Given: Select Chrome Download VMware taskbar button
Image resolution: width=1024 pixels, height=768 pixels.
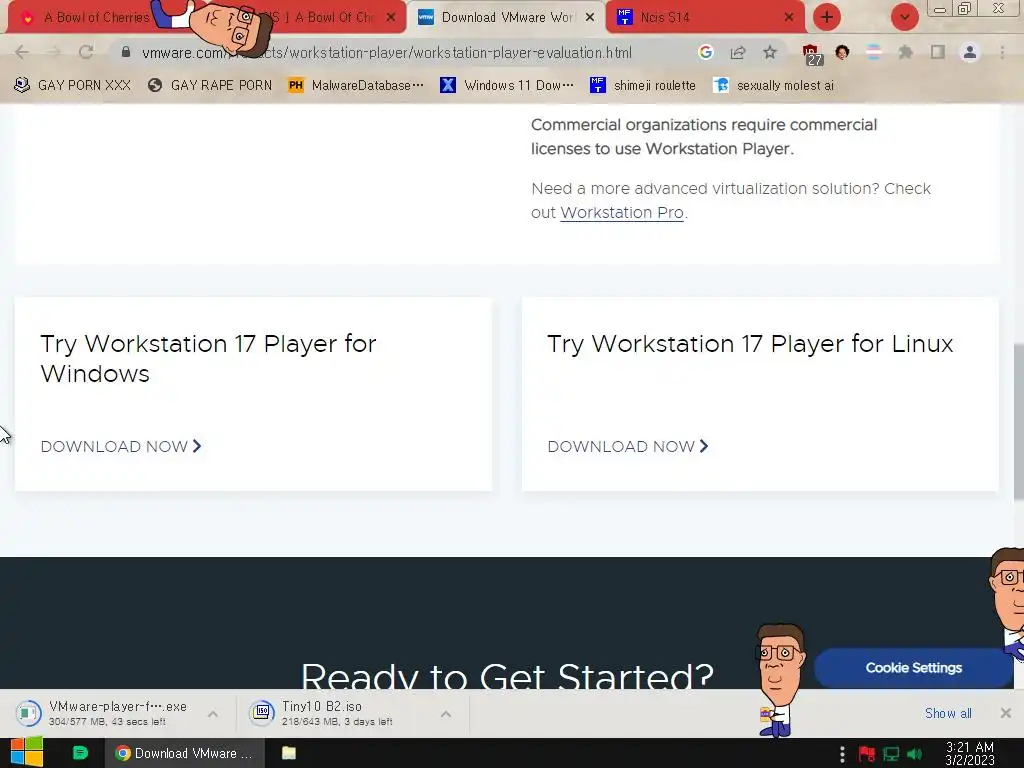Looking at the screenshot, I should point(185,753).
